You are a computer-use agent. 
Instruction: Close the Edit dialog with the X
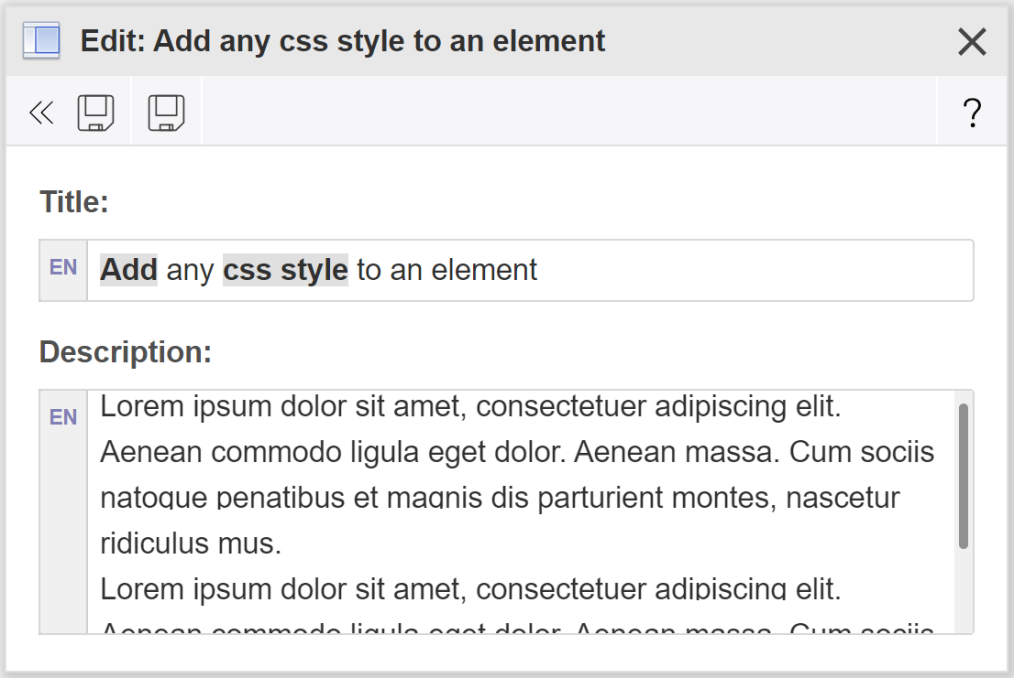point(972,42)
